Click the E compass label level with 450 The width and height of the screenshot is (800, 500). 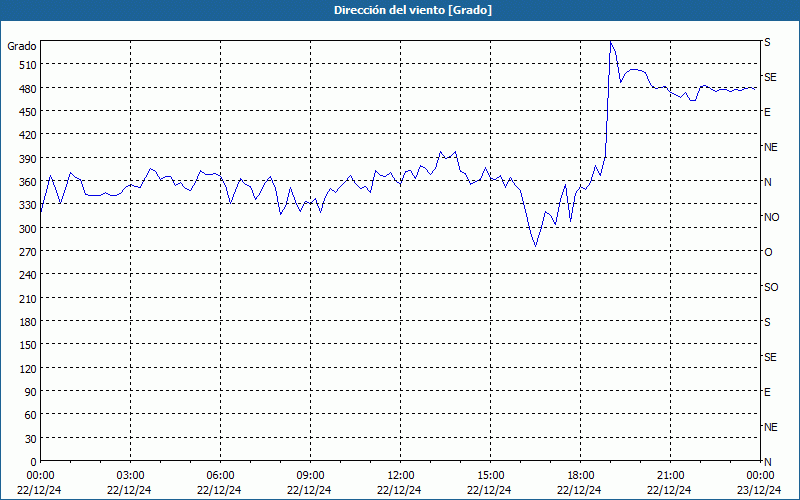[767, 112]
